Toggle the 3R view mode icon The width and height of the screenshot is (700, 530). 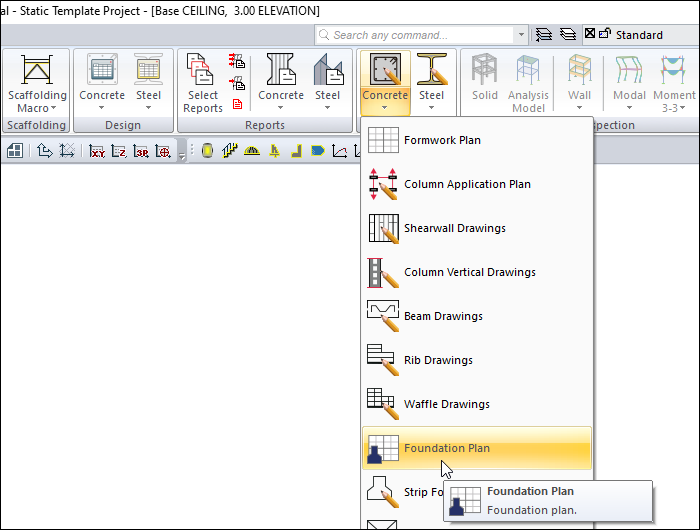pos(141,152)
